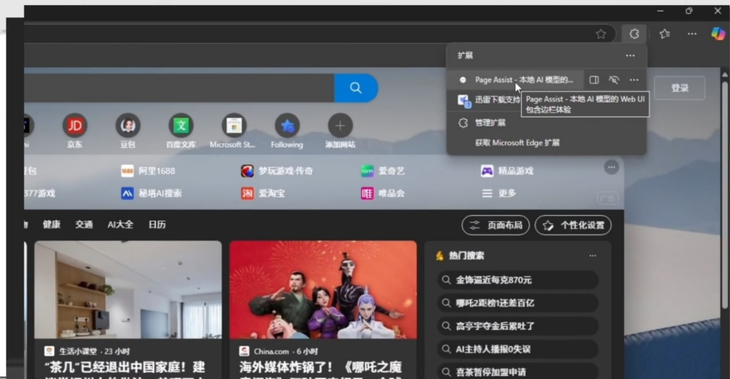Open the Extensions panel more options menu
This screenshot has width=730, height=379.
tap(630, 55)
